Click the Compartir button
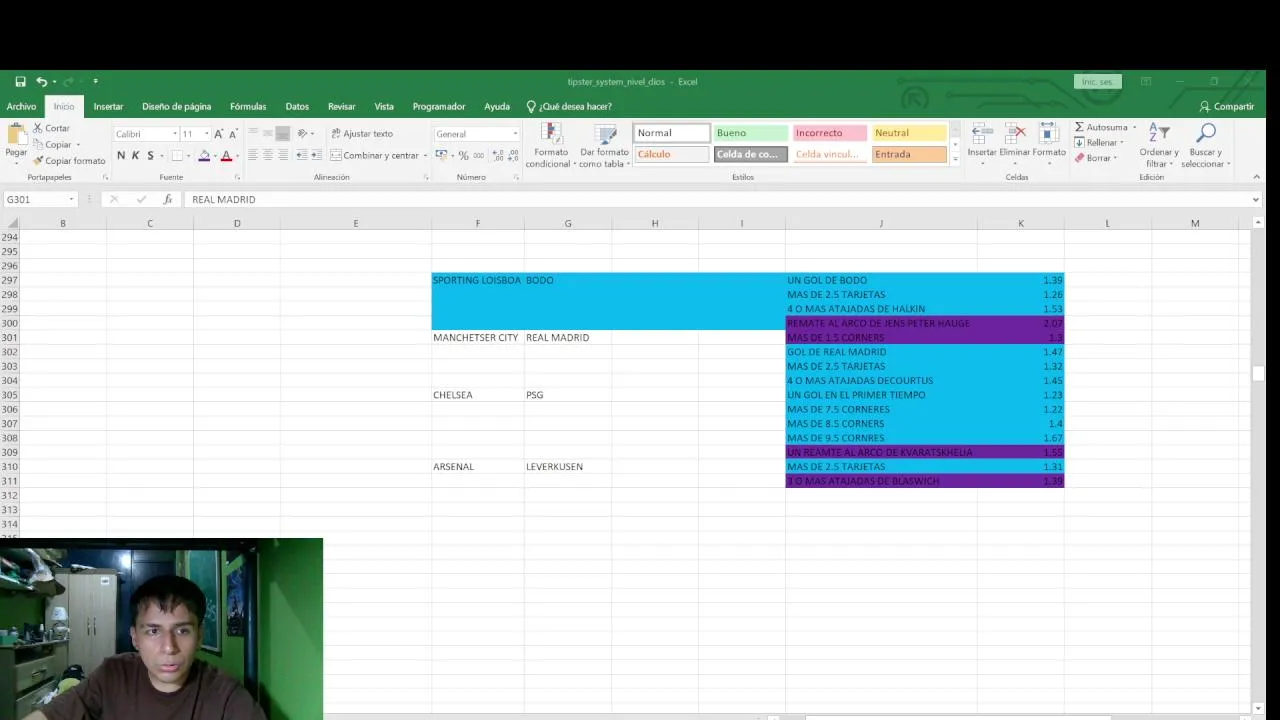This screenshot has height=720, width=1280. [x=1227, y=107]
